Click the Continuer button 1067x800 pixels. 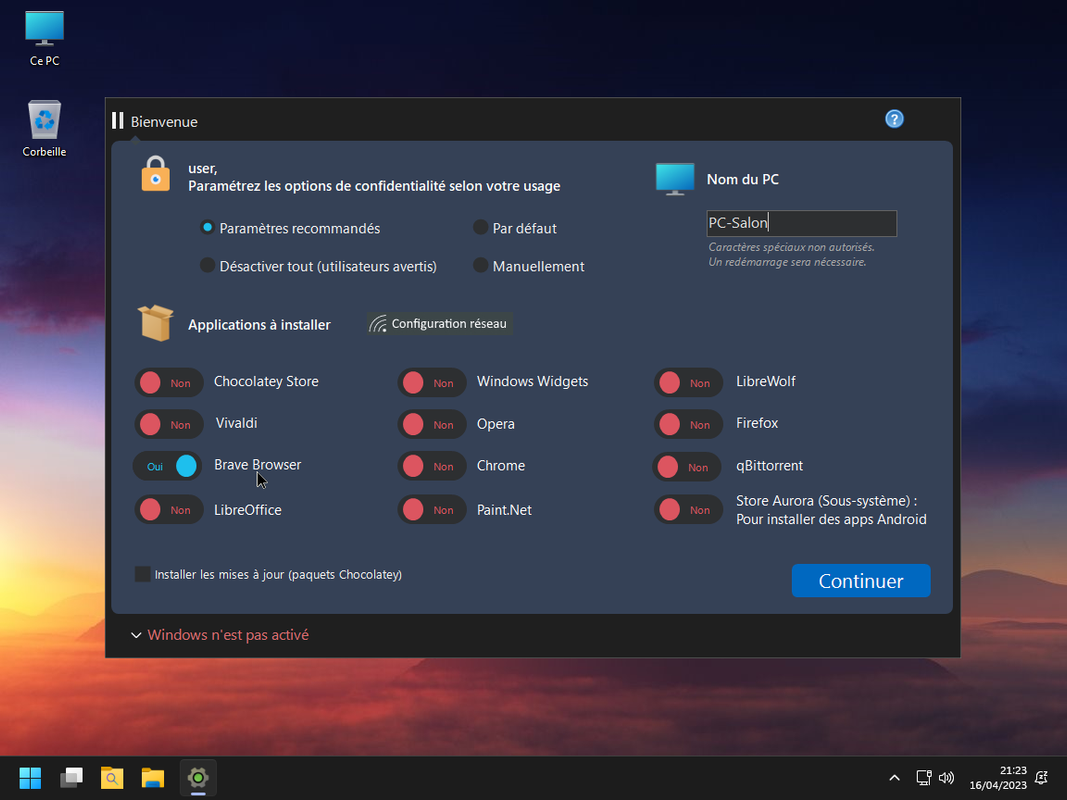861,580
